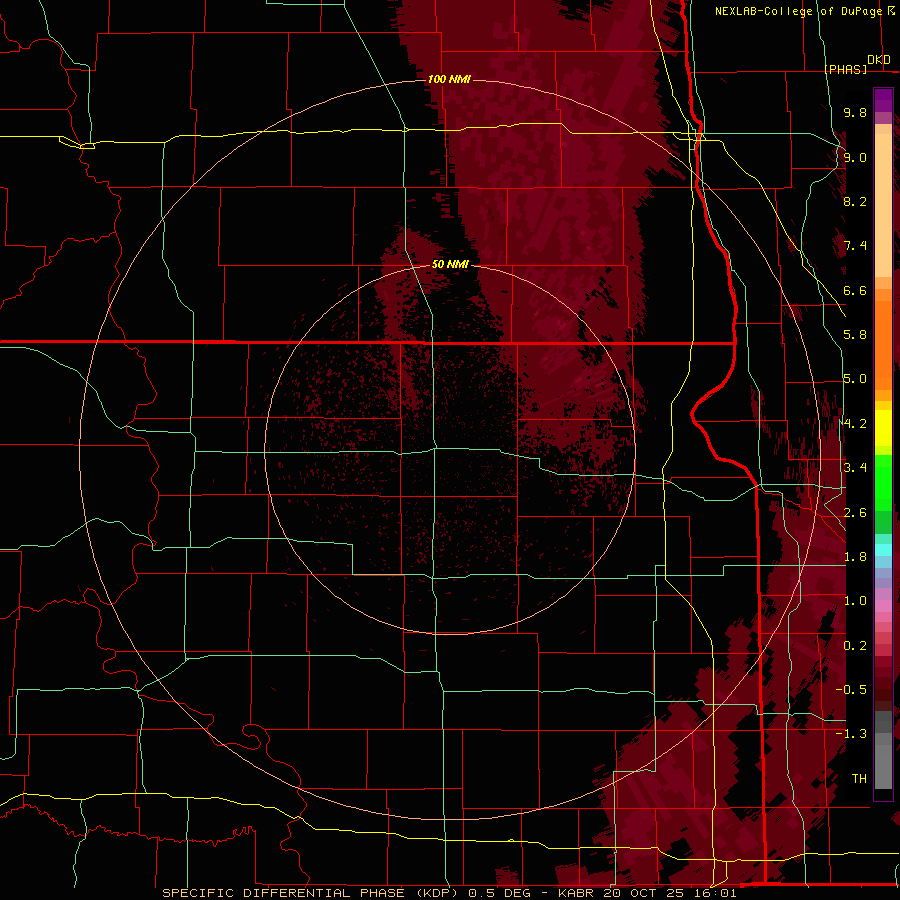900x900 pixels.
Task: Click the SPECIFIC DIFFERENTIAL PHASE (KDP) caption
Action: [x=312, y=893]
